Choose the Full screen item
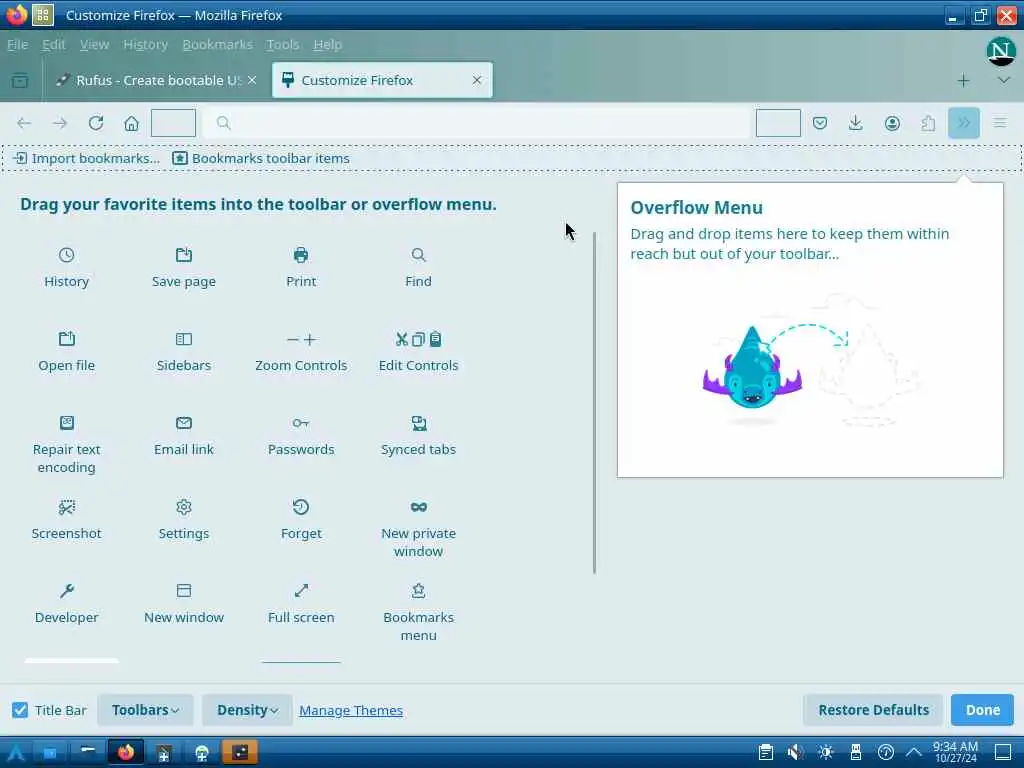This screenshot has width=1024, height=768. pos(300,604)
